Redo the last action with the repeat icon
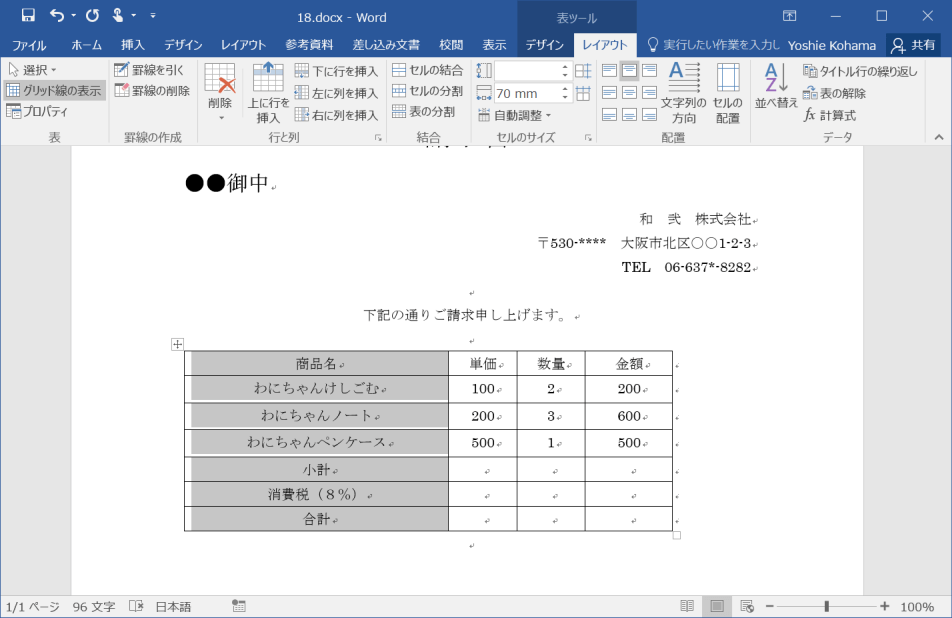Viewport: 952px width, 618px height. [x=92, y=16]
